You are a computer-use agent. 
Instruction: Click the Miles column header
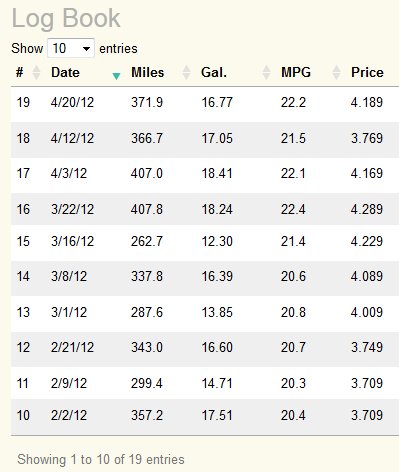click(x=148, y=73)
